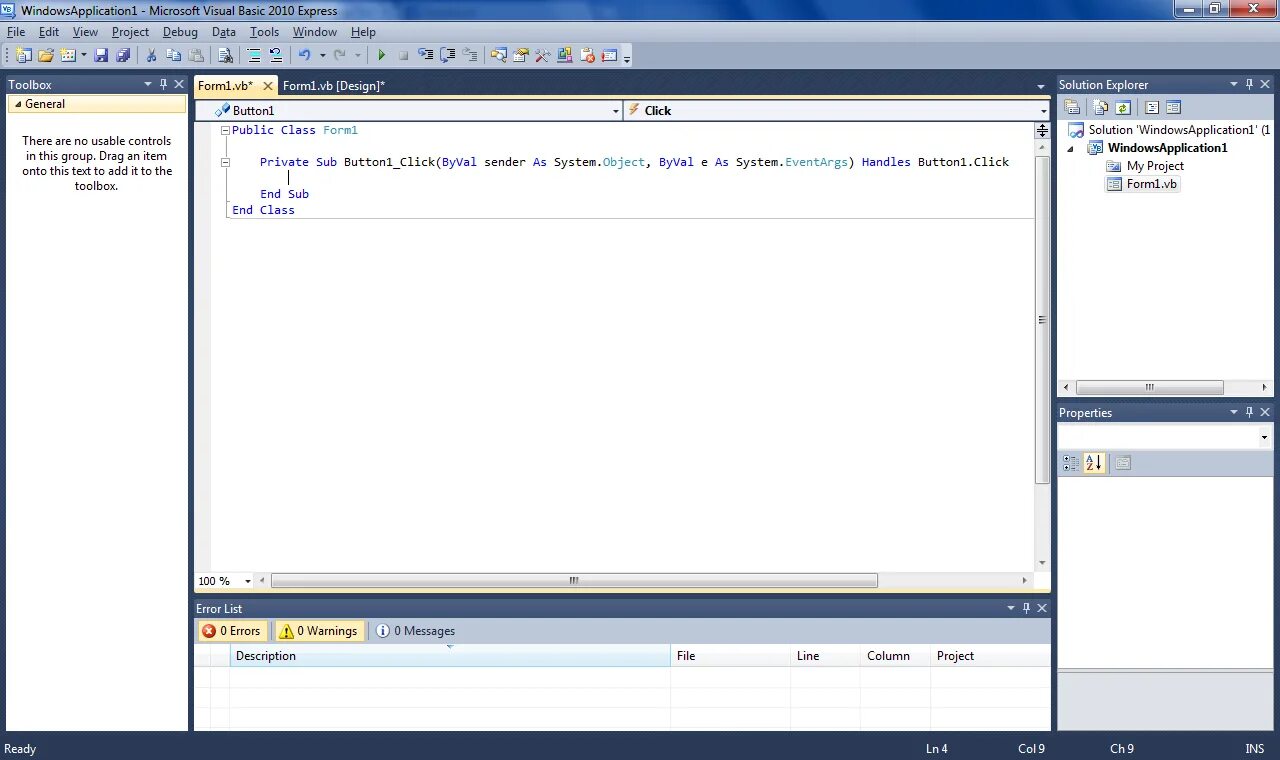Click Refresh icon in Solution Explorer
The width and height of the screenshot is (1280, 760).
pos(1122,107)
